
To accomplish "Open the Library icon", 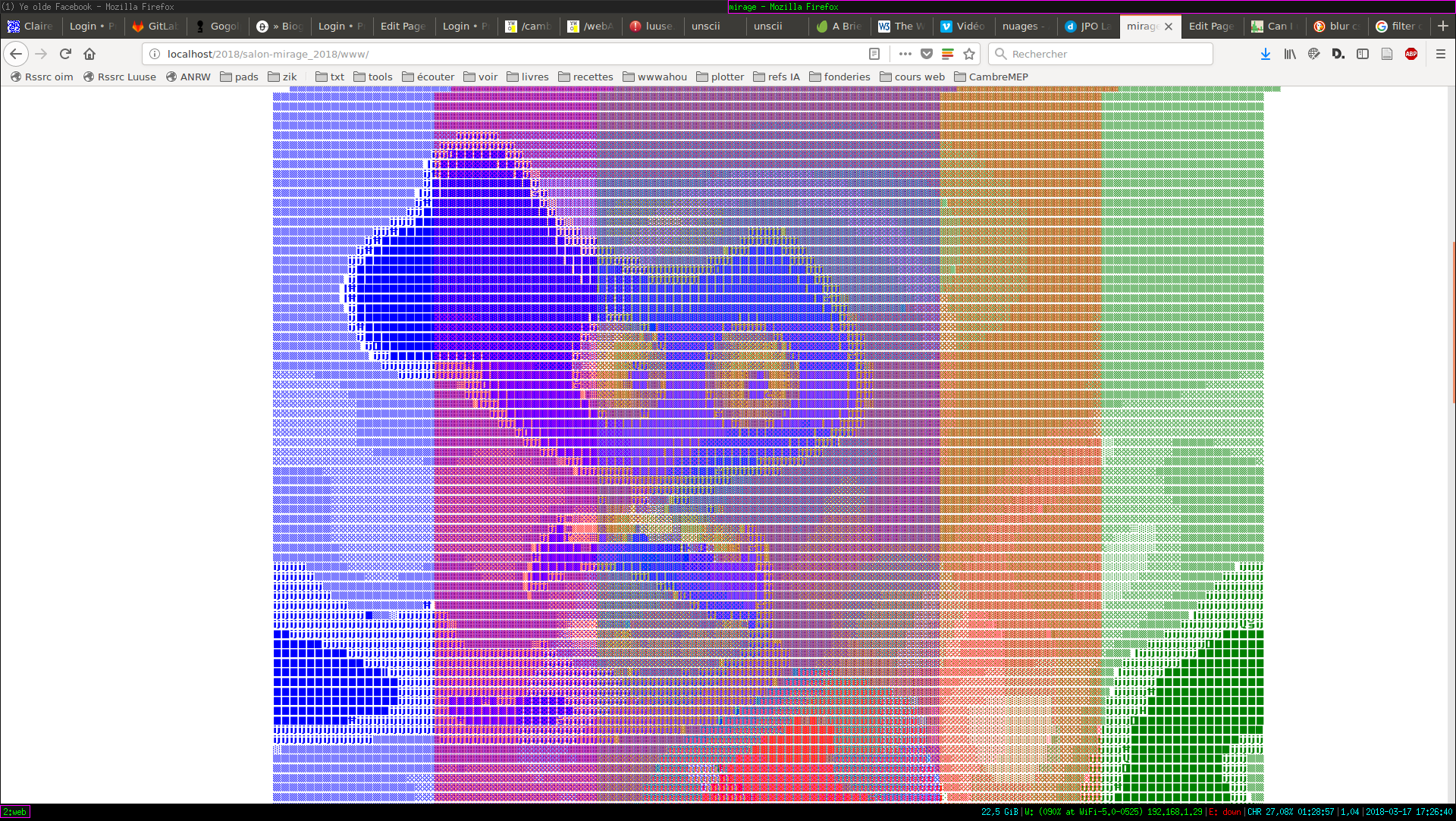I will (x=1290, y=54).
